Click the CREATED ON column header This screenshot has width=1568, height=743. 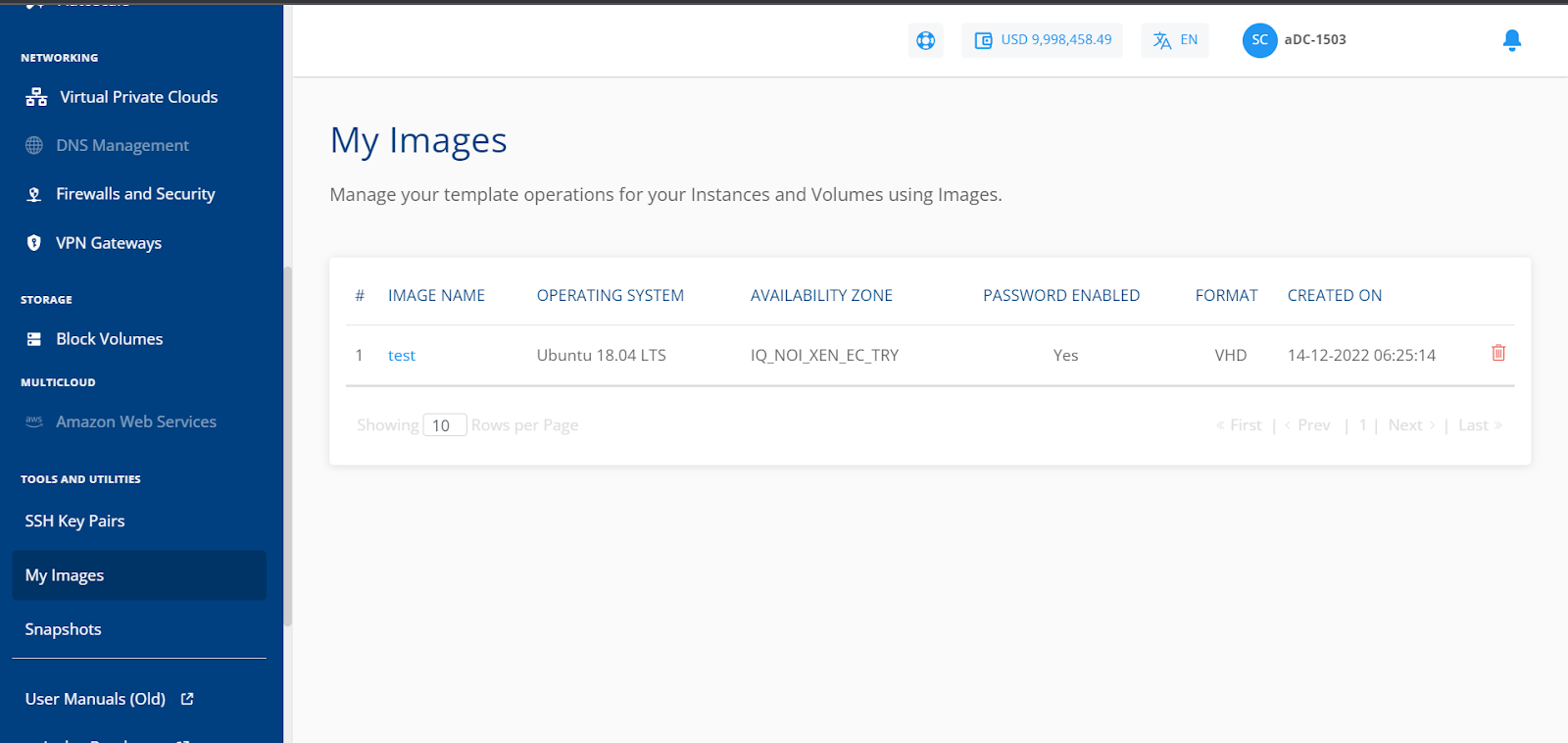pos(1335,296)
